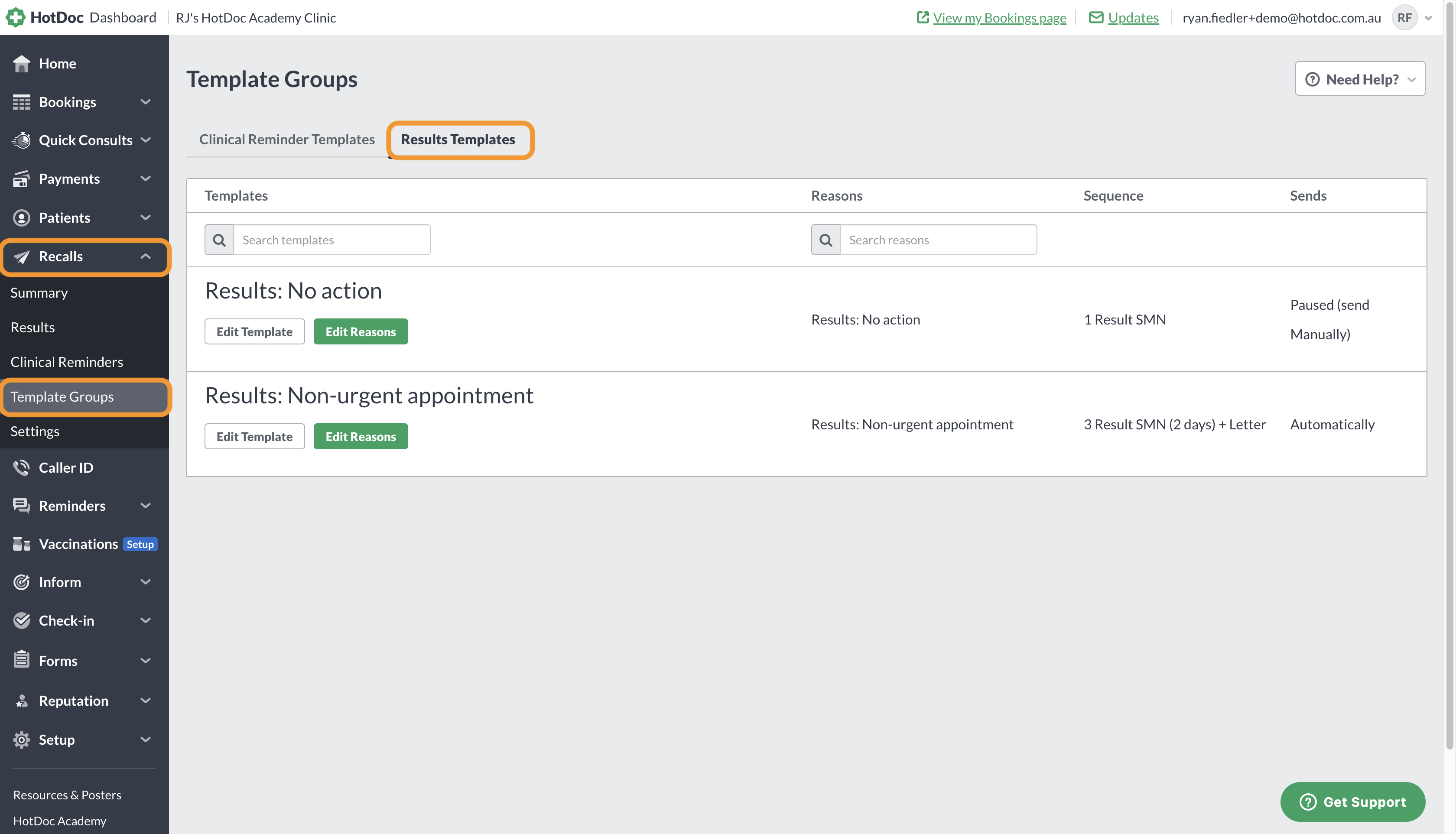Screen dimensions: 1456x834
Task: Click '3 Result SMN (2 days) + Letter'
Action: pos(1174,425)
